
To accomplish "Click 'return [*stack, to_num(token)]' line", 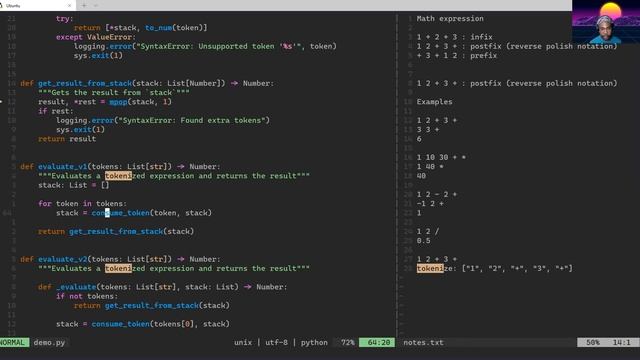I will click(140, 28).
